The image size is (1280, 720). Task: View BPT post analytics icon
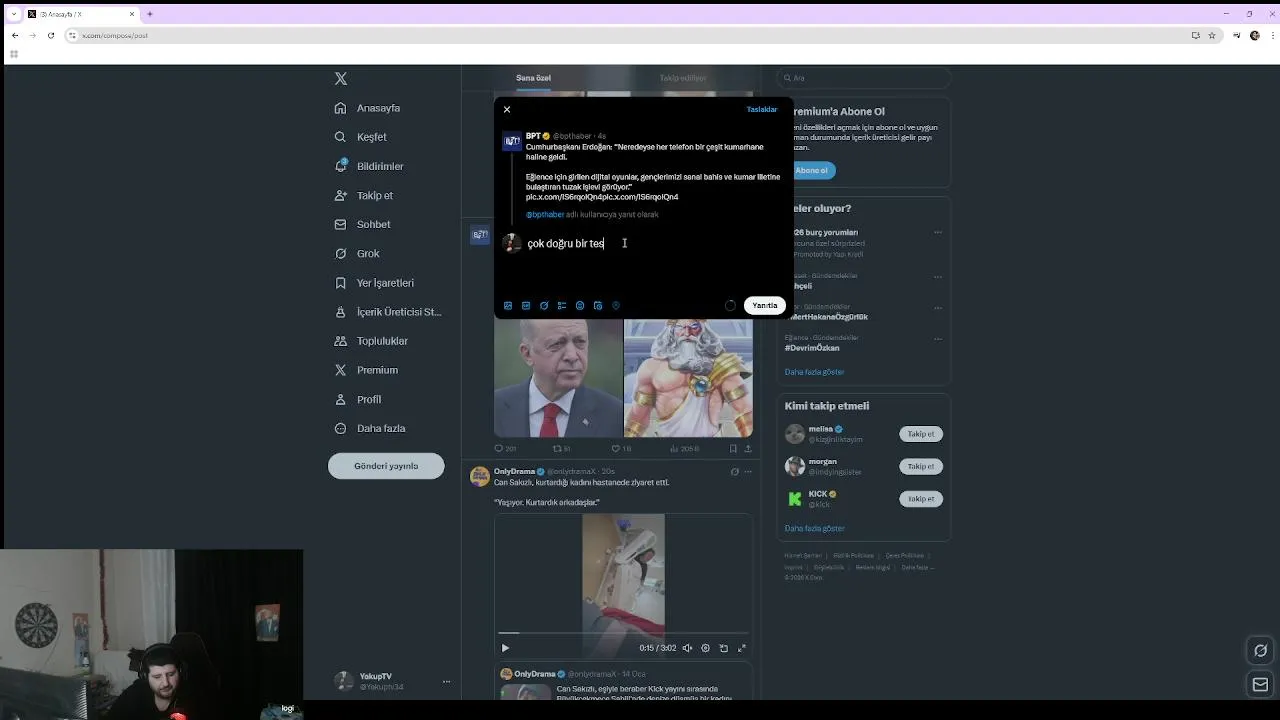pyautogui.click(x=674, y=449)
